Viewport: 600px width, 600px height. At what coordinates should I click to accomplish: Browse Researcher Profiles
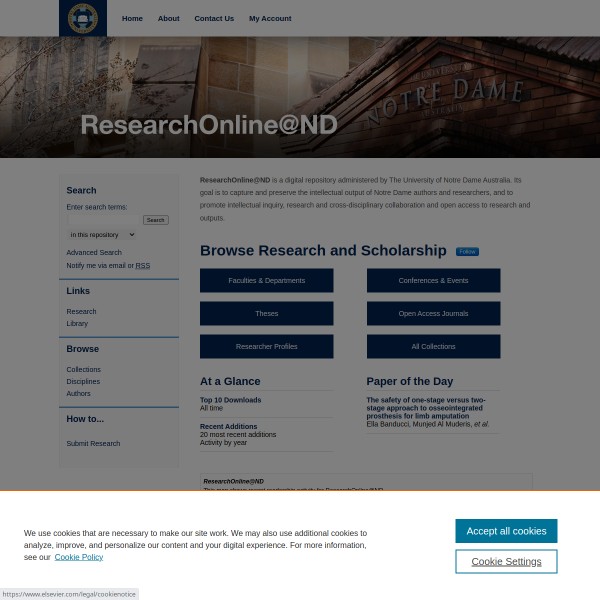coord(266,347)
